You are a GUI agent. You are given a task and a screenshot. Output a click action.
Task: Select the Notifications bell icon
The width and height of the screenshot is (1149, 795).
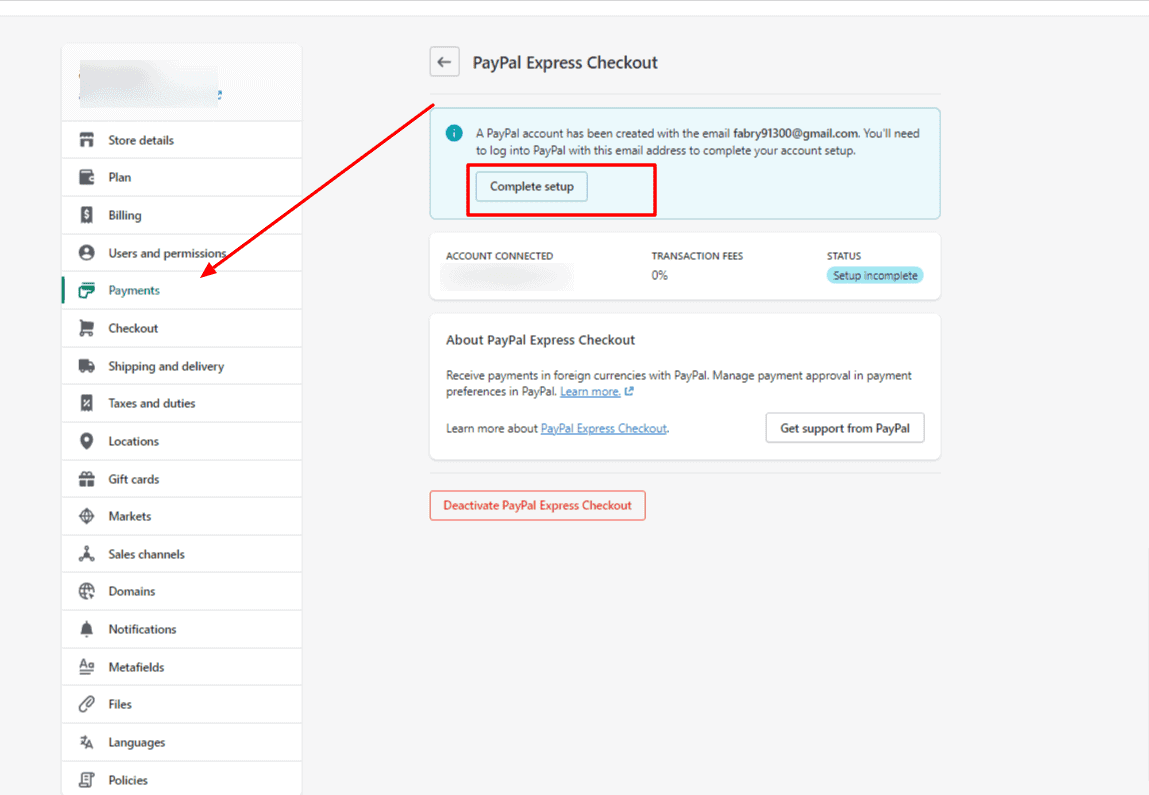point(88,628)
